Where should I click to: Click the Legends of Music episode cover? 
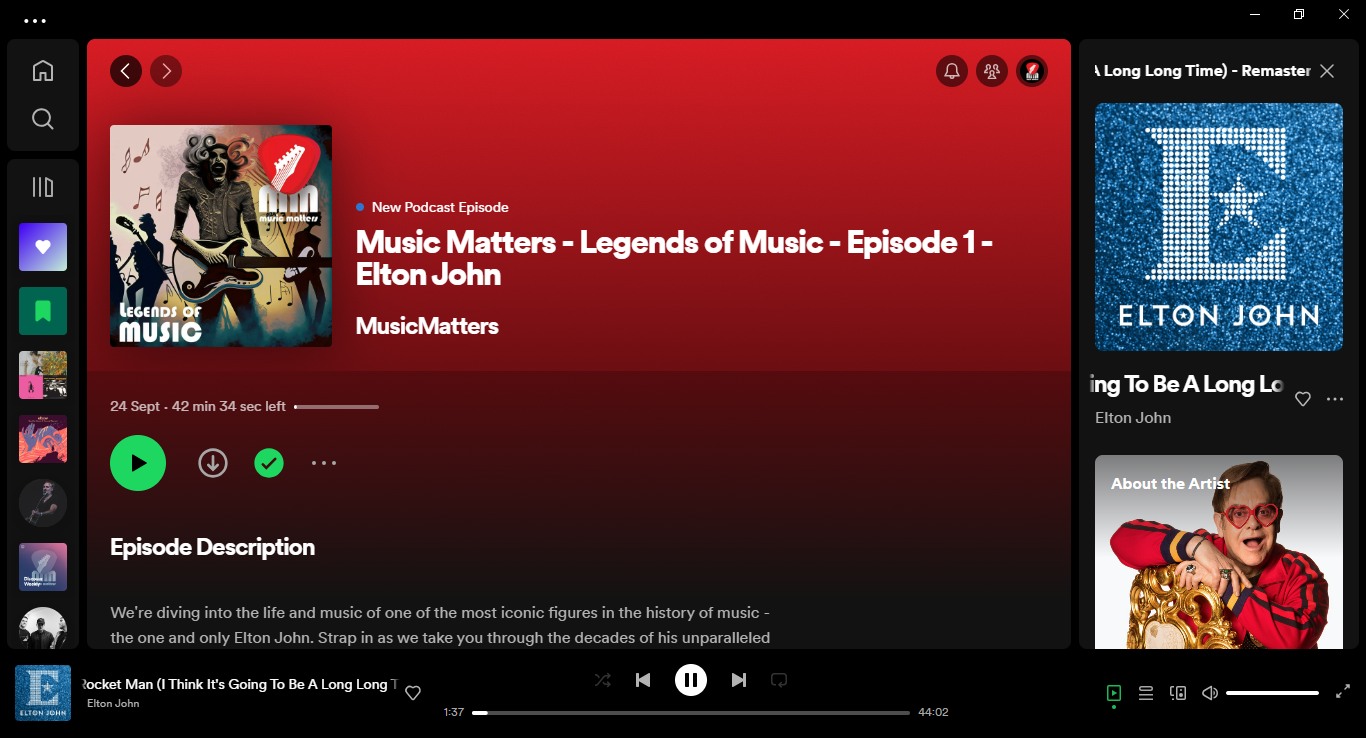pyautogui.click(x=221, y=236)
